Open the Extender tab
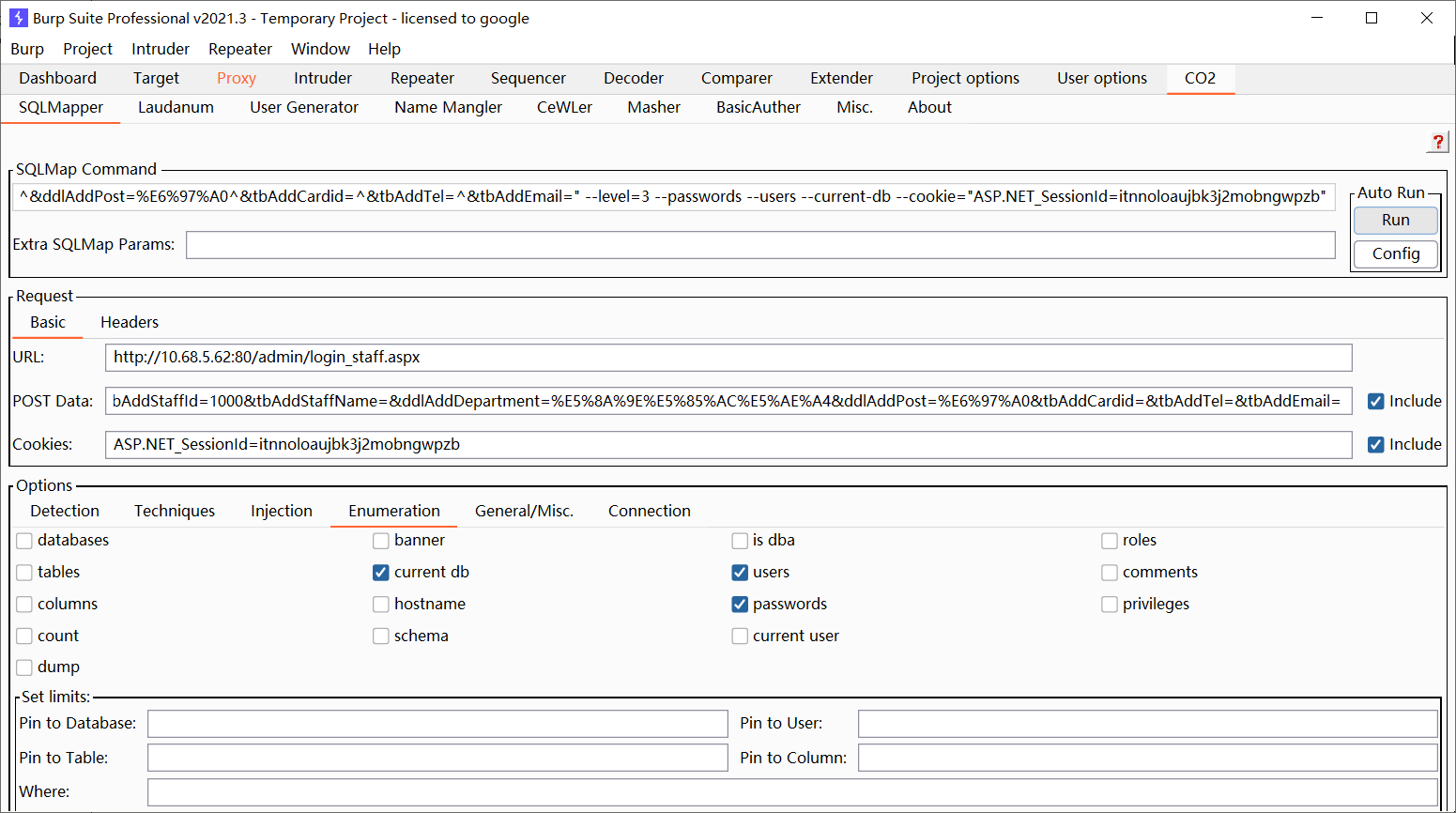The width and height of the screenshot is (1456, 813). (x=842, y=78)
